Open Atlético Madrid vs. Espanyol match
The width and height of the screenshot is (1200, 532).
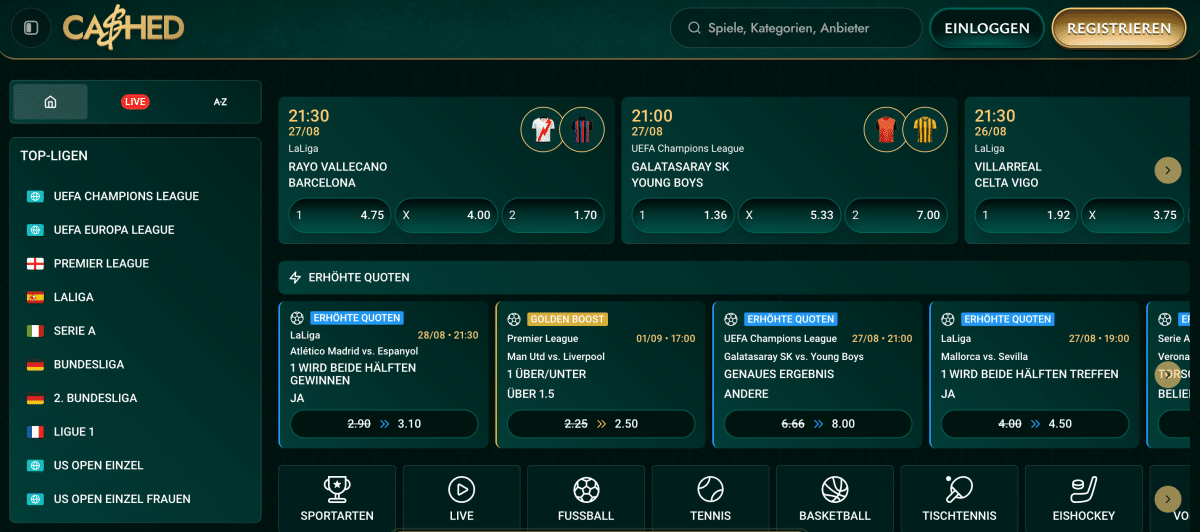pyautogui.click(x=355, y=352)
